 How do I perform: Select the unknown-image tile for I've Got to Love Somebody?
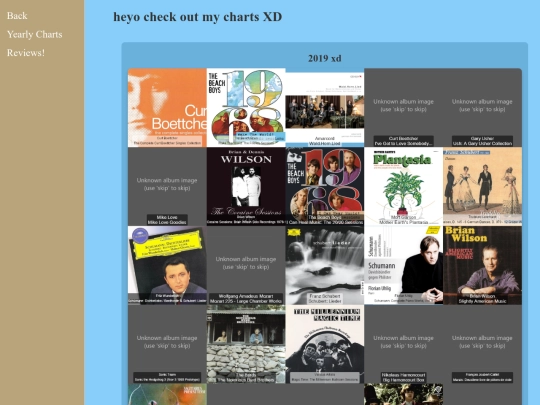pos(403,108)
